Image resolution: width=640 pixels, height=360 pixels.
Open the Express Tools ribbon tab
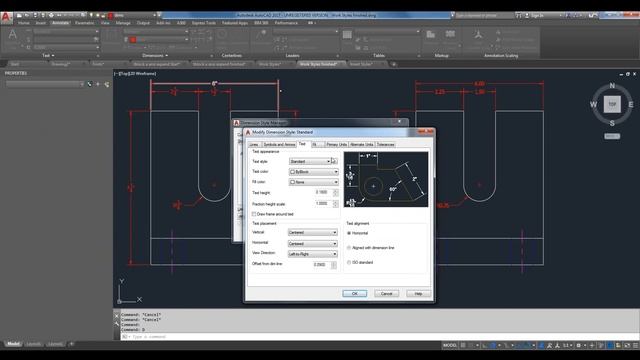(204, 23)
